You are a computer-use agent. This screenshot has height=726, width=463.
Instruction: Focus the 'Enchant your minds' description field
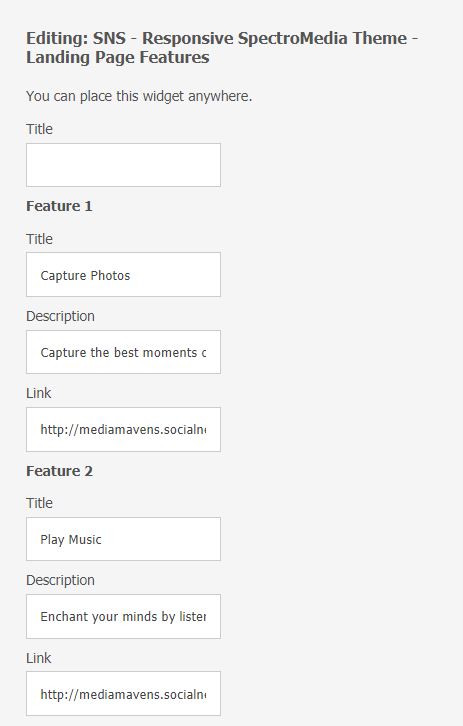pyautogui.click(x=123, y=617)
